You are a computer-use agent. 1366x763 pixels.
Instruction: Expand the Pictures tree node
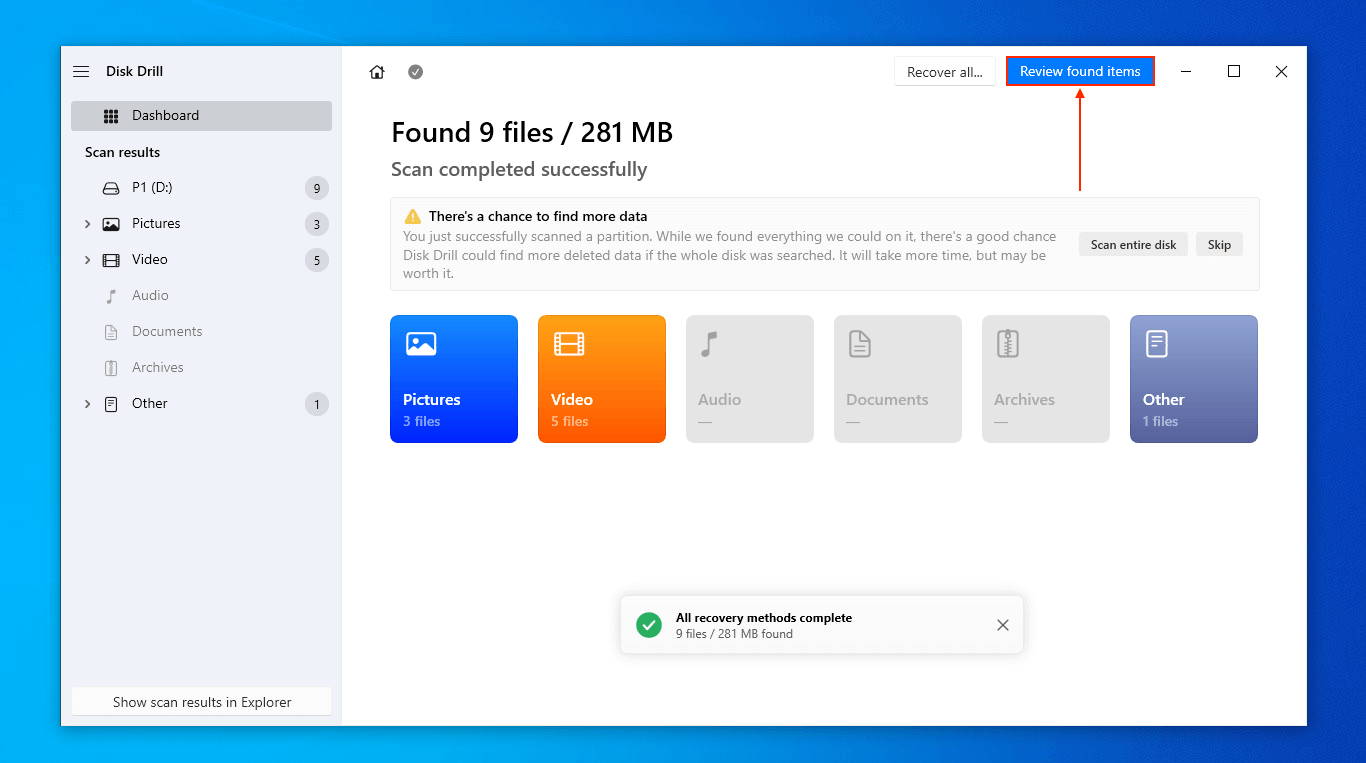[x=87, y=224]
